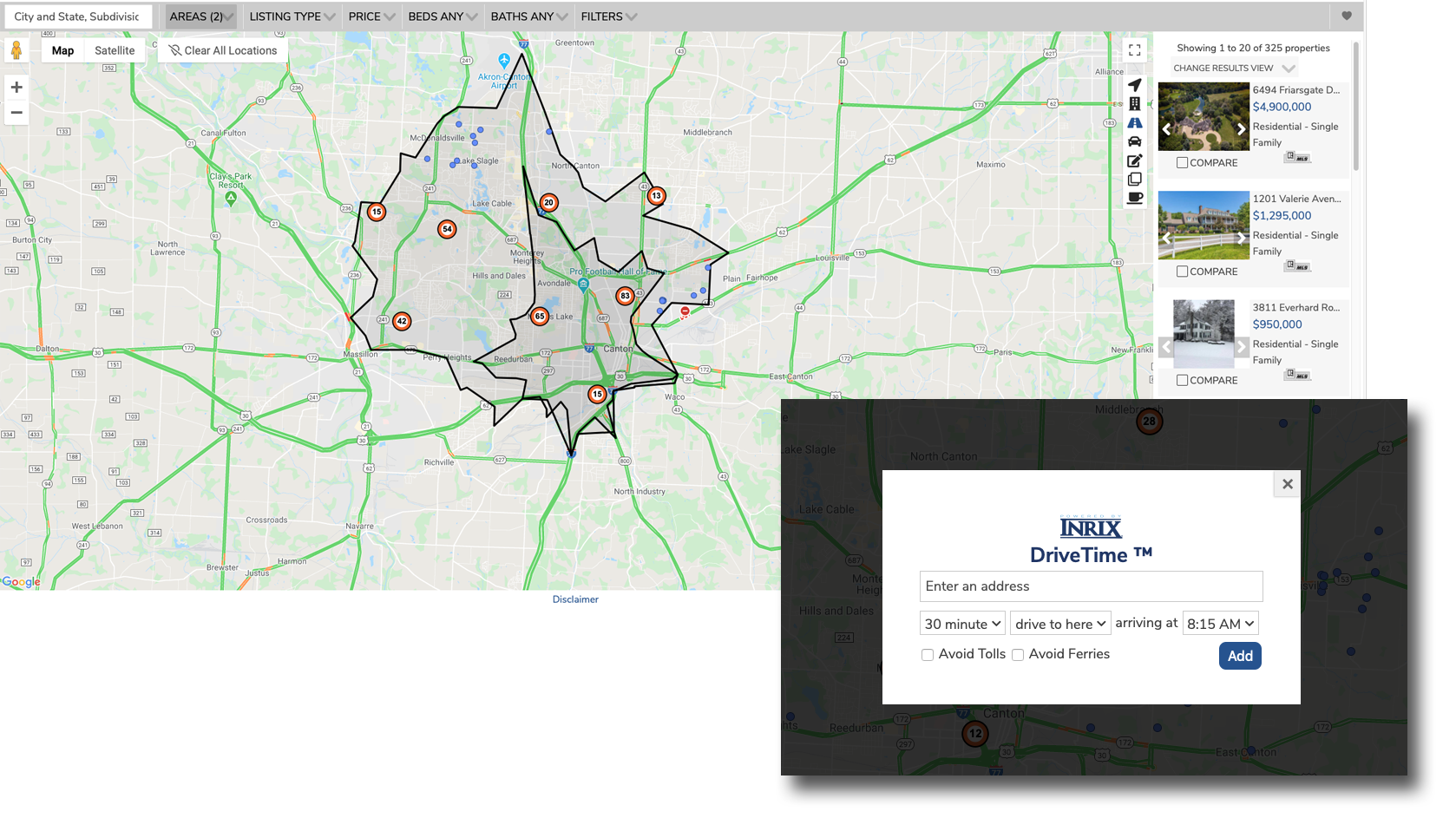Click the building icon map tool
The height and width of the screenshot is (818, 1456).
(1134, 103)
